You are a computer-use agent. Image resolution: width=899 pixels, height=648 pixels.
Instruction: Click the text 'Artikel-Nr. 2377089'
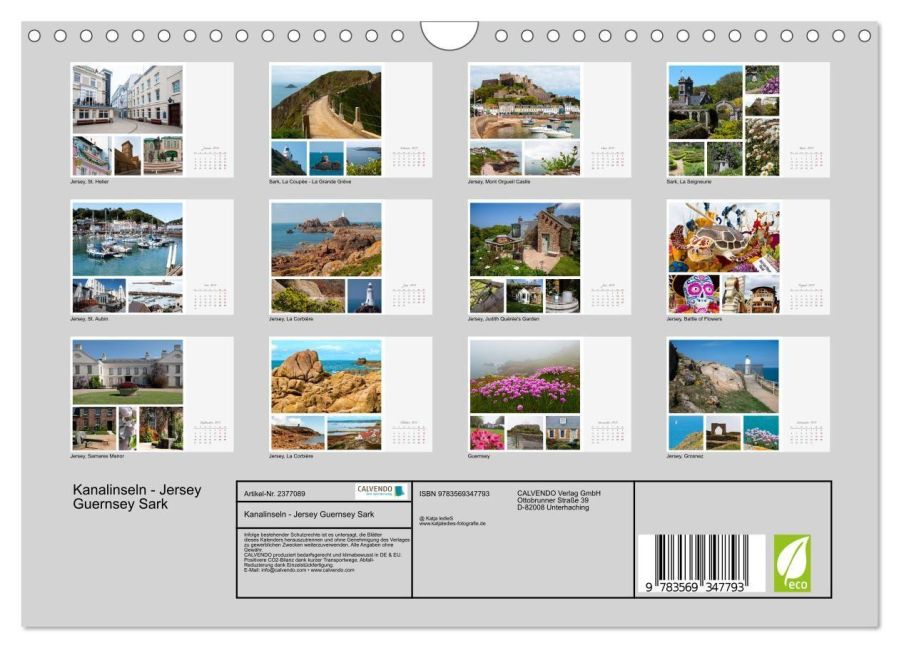point(275,493)
